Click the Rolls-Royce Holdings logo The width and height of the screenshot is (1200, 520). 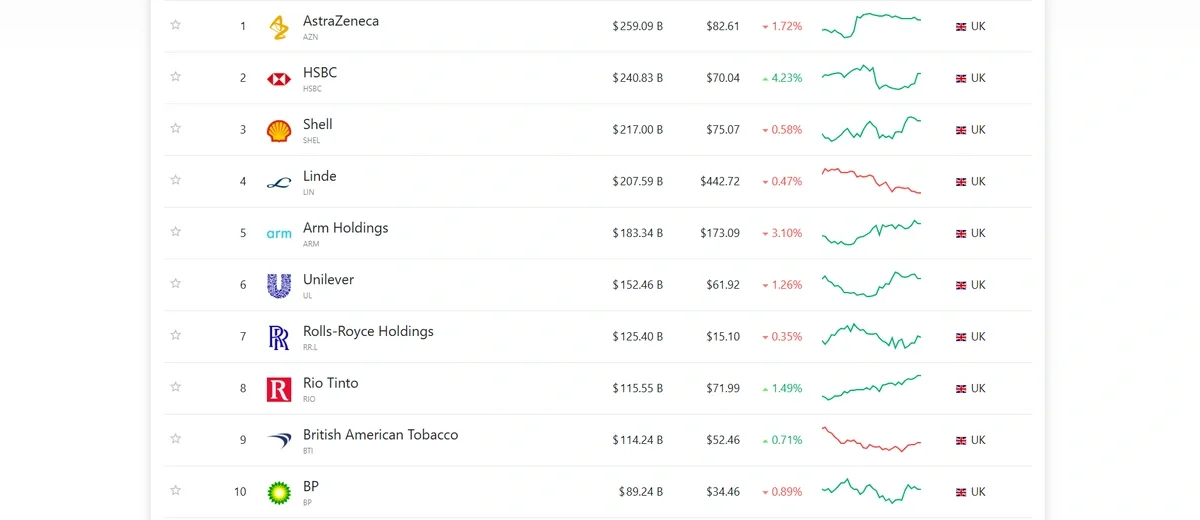279,338
